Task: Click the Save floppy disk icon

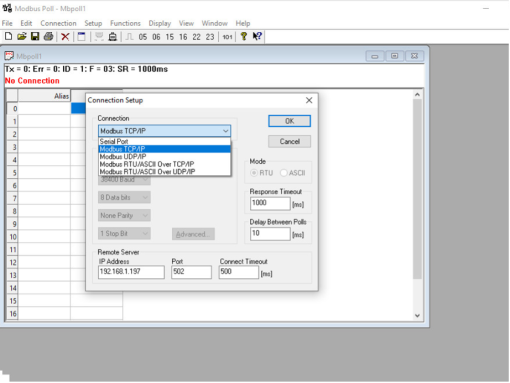Action: tap(35, 36)
